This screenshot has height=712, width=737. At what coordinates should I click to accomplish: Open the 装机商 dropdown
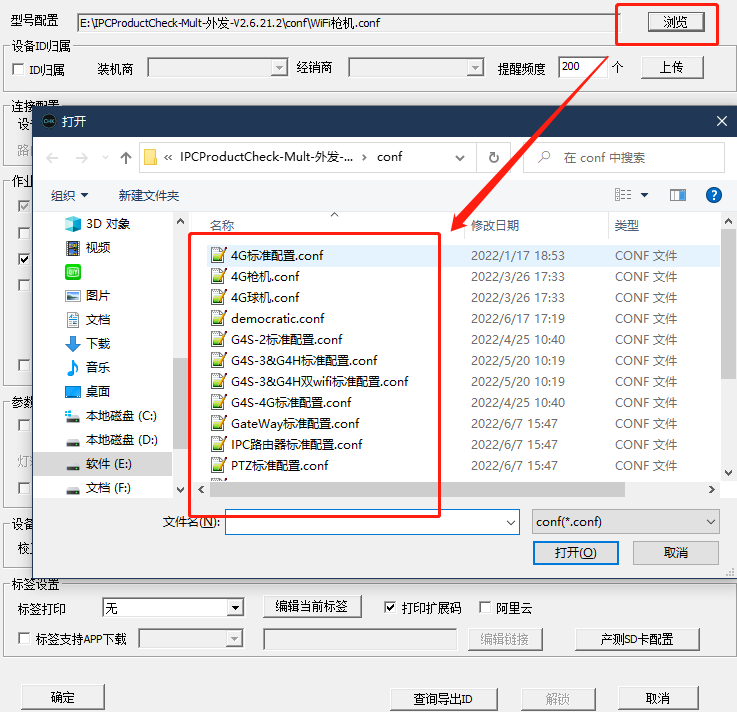coord(218,68)
